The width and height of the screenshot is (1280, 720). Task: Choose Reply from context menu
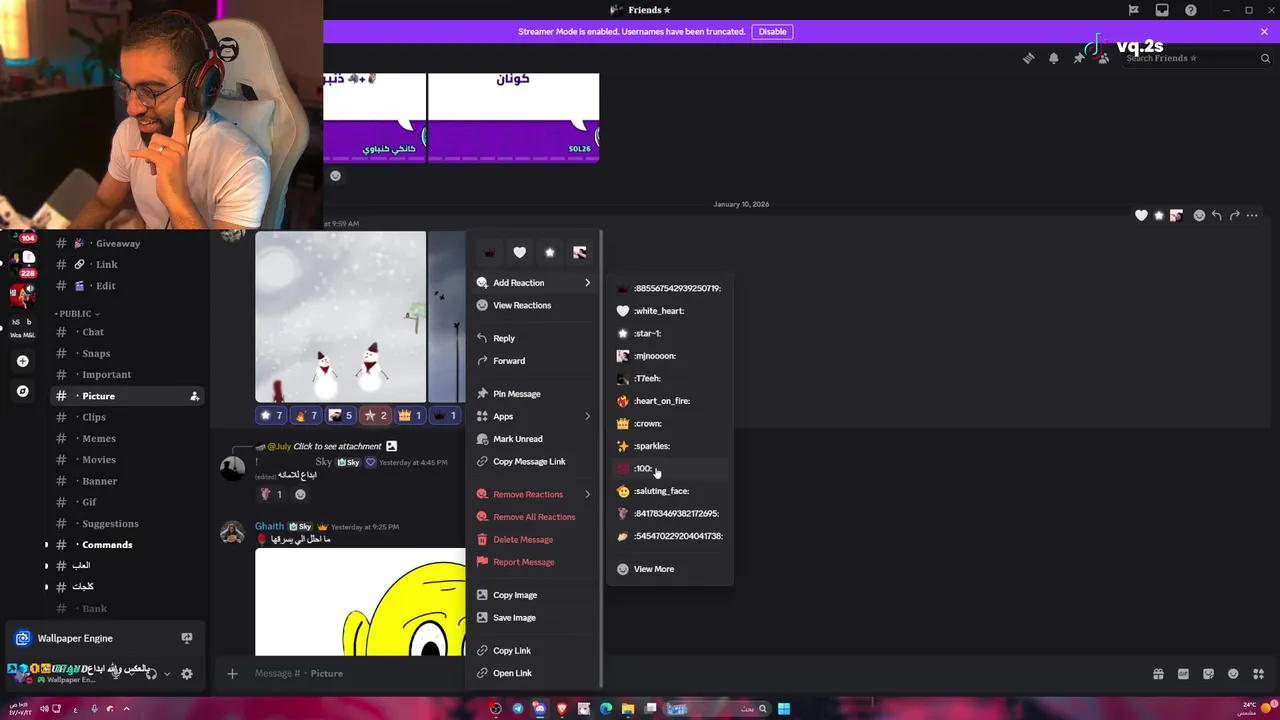(534, 338)
